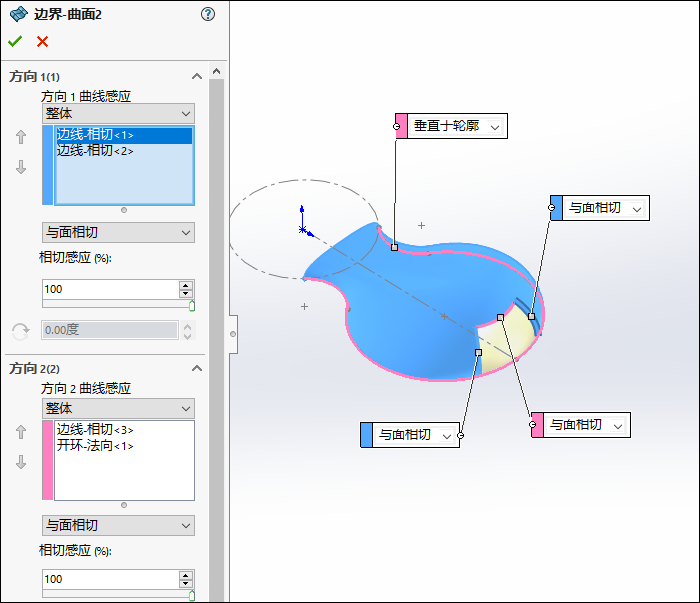Image resolution: width=700 pixels, height=603 pixels.
Task: Click blue swatch on bottom-left 与面相切 callout
Action: 367,435
